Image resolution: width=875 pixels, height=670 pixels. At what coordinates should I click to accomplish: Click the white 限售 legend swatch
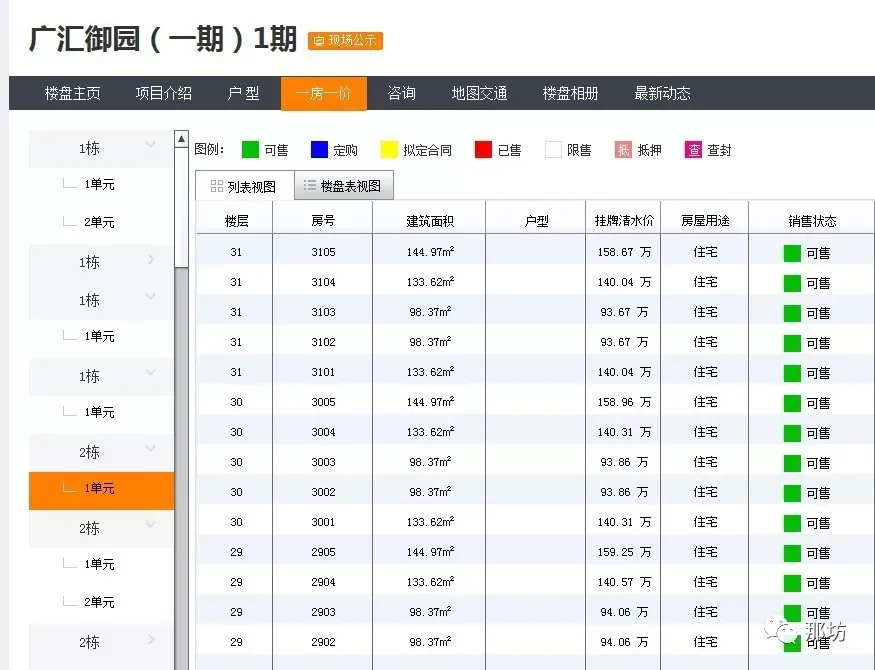(x=553, y=150)
